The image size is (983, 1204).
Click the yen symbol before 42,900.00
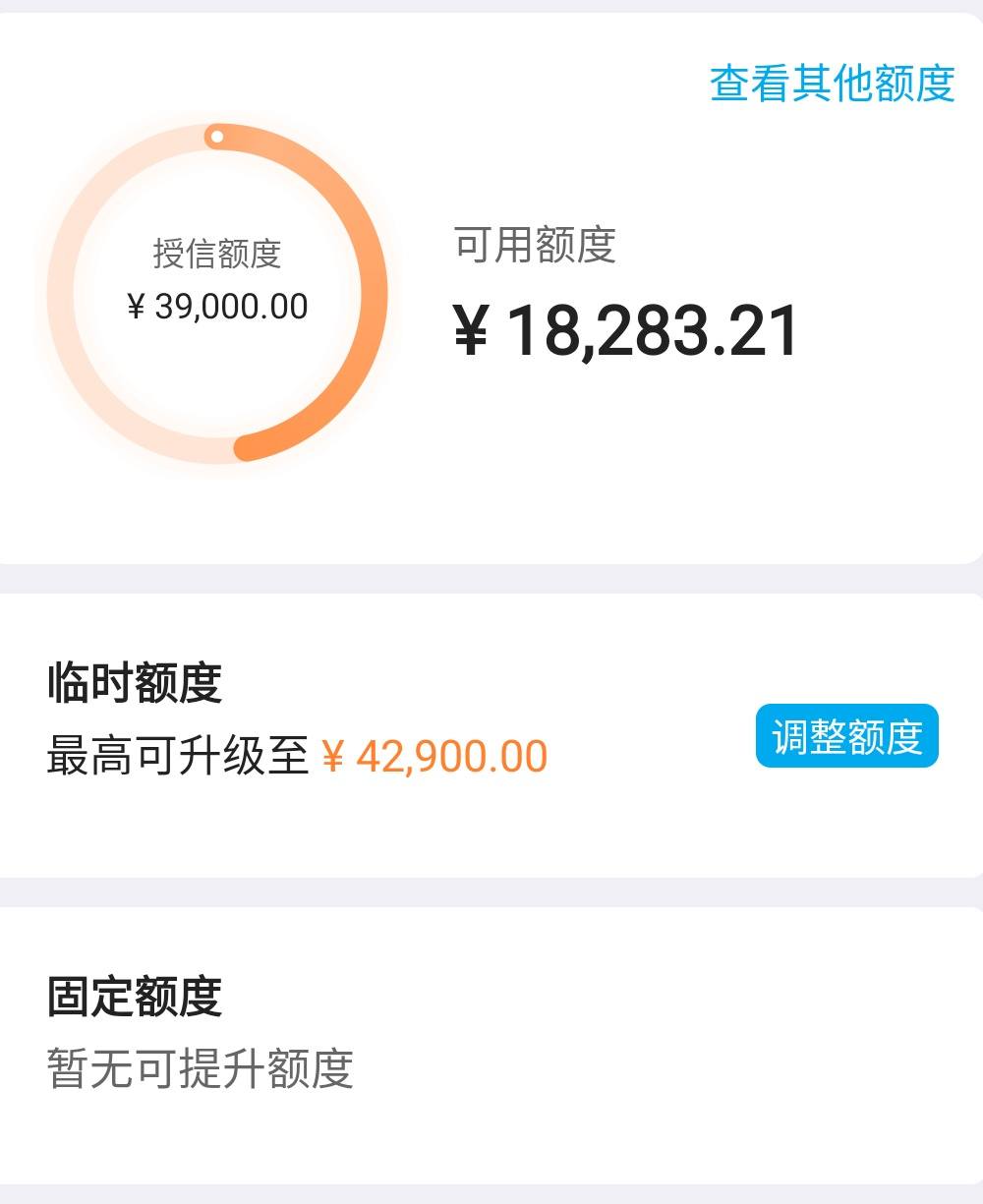(x=333, y=757)
